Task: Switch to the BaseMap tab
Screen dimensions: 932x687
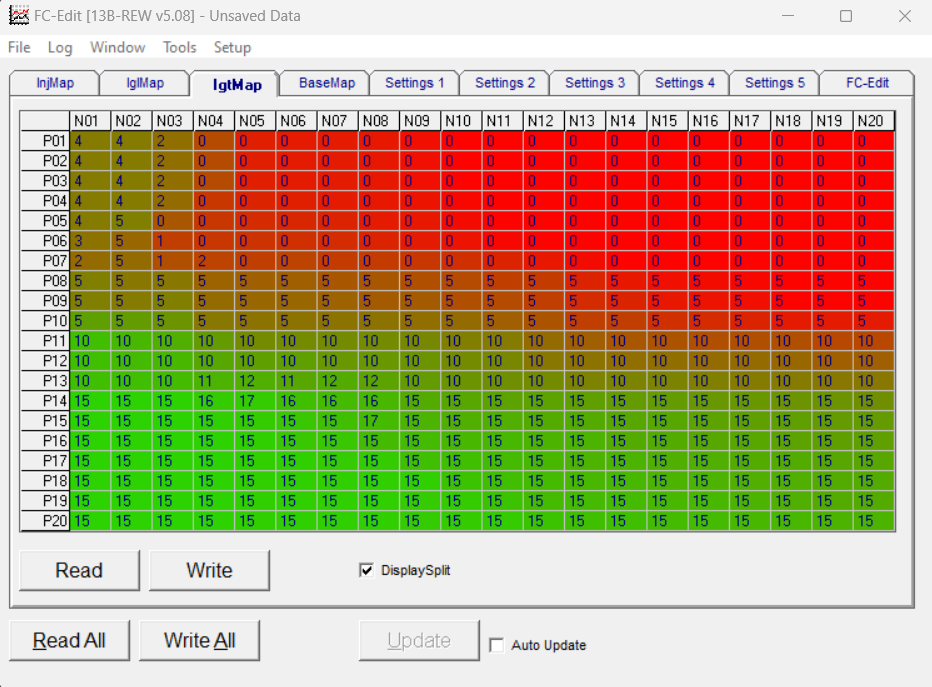Action: pos(326,83)
